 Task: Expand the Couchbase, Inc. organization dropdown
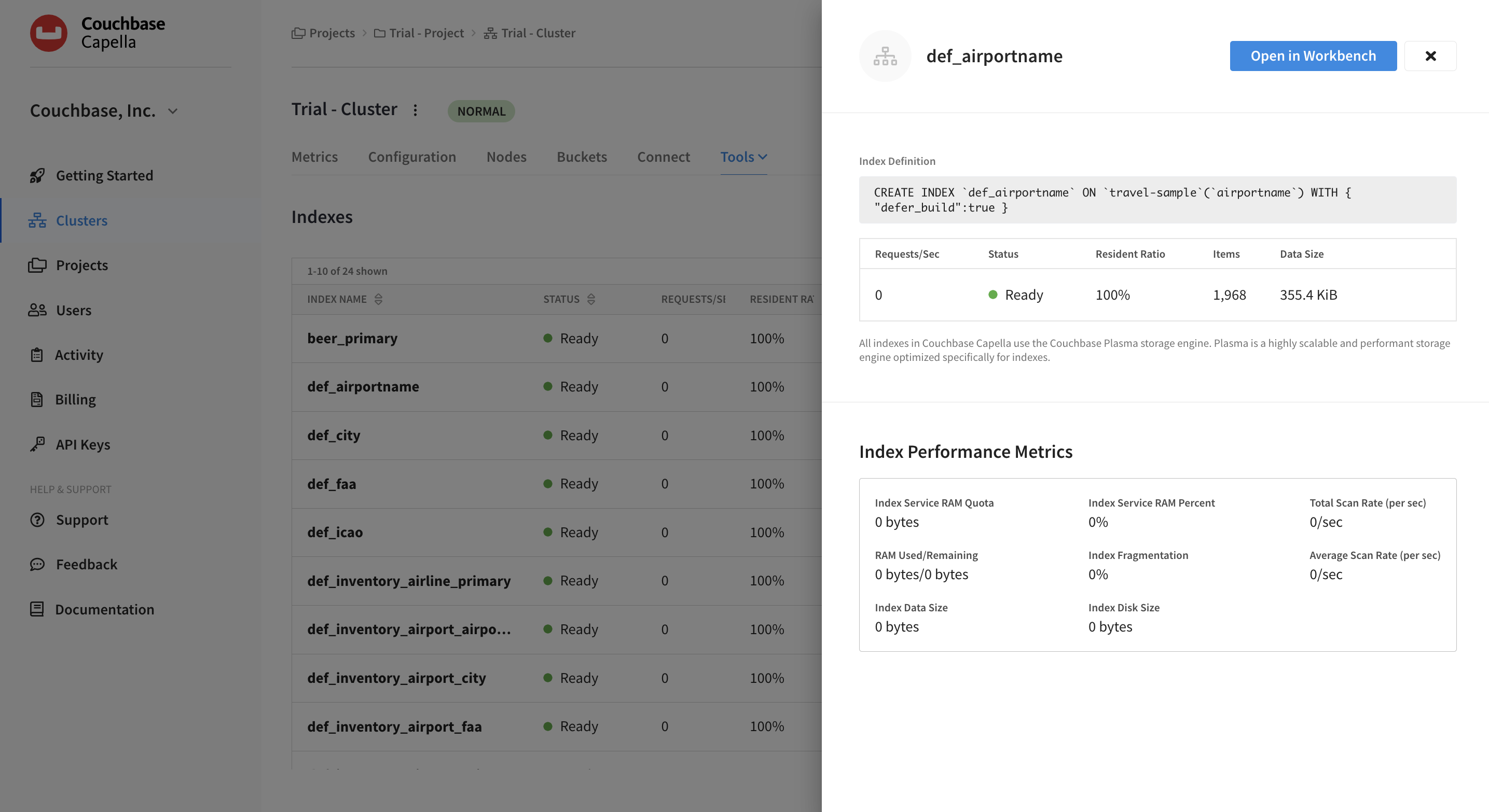pyautogui.click(x=172, y=111)
